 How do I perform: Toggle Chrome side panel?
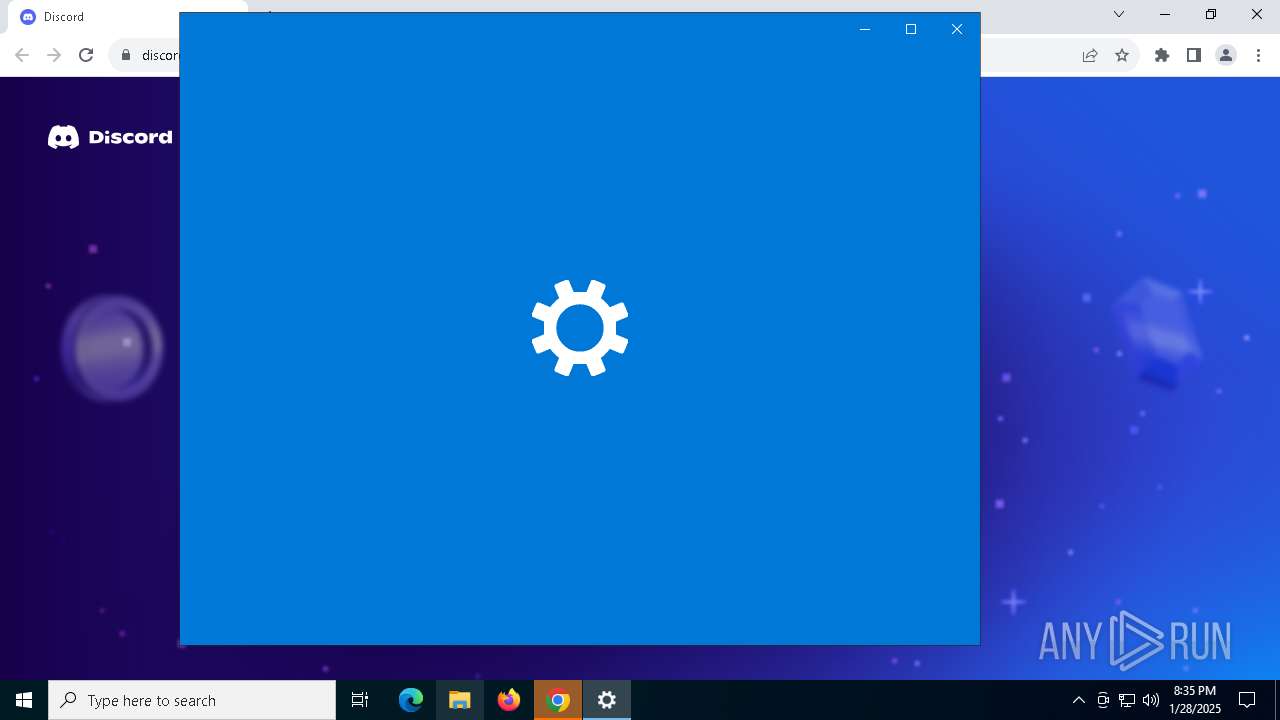click(x=1194, y=55)
